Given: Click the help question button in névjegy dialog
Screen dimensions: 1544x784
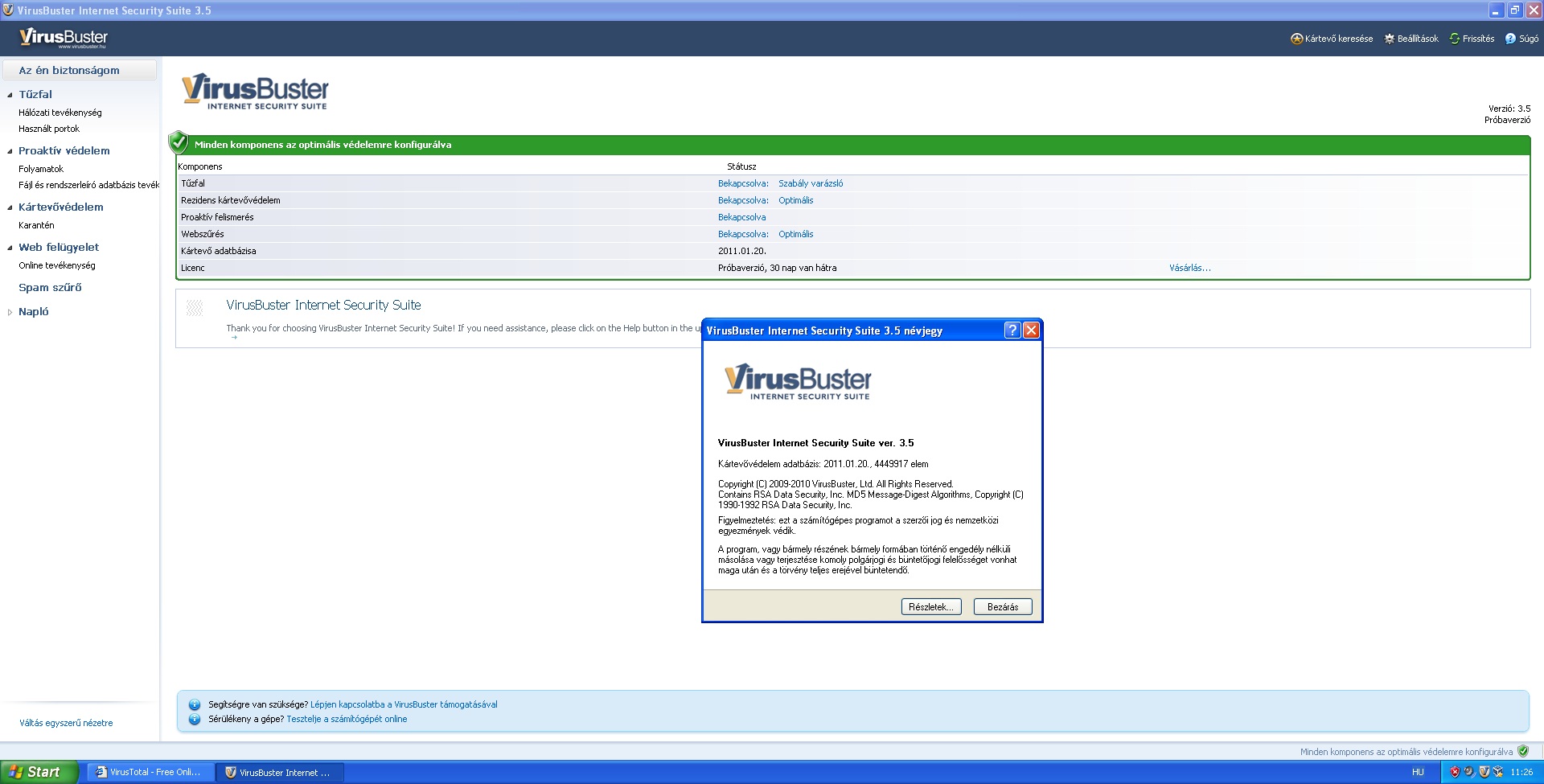Looking at the screenshot, I should [1012, 330].
